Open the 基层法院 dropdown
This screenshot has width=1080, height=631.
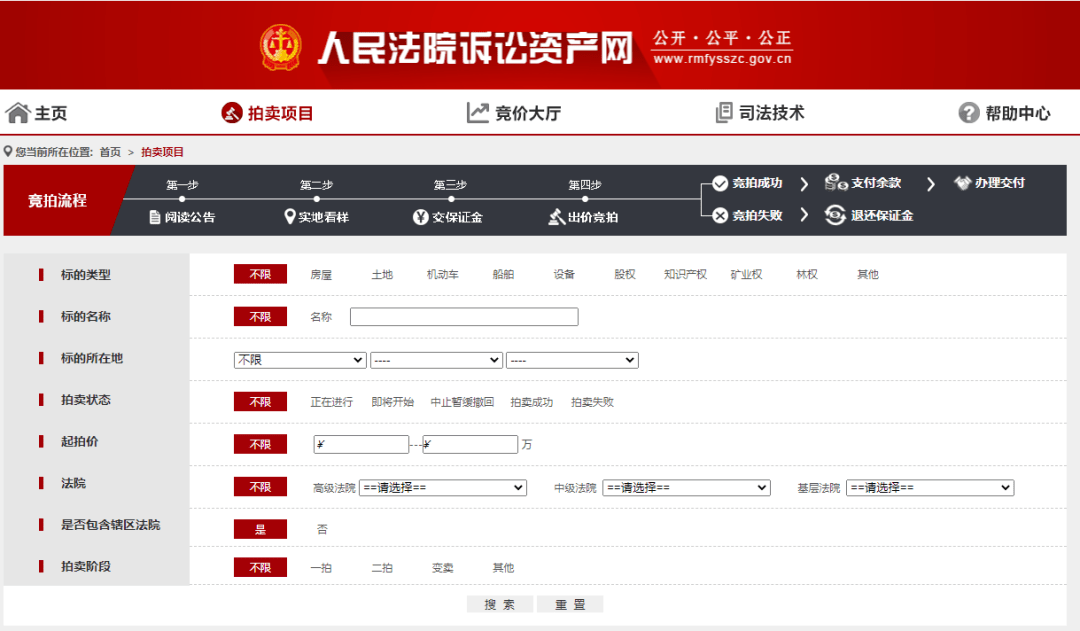[x=930, y=487]
